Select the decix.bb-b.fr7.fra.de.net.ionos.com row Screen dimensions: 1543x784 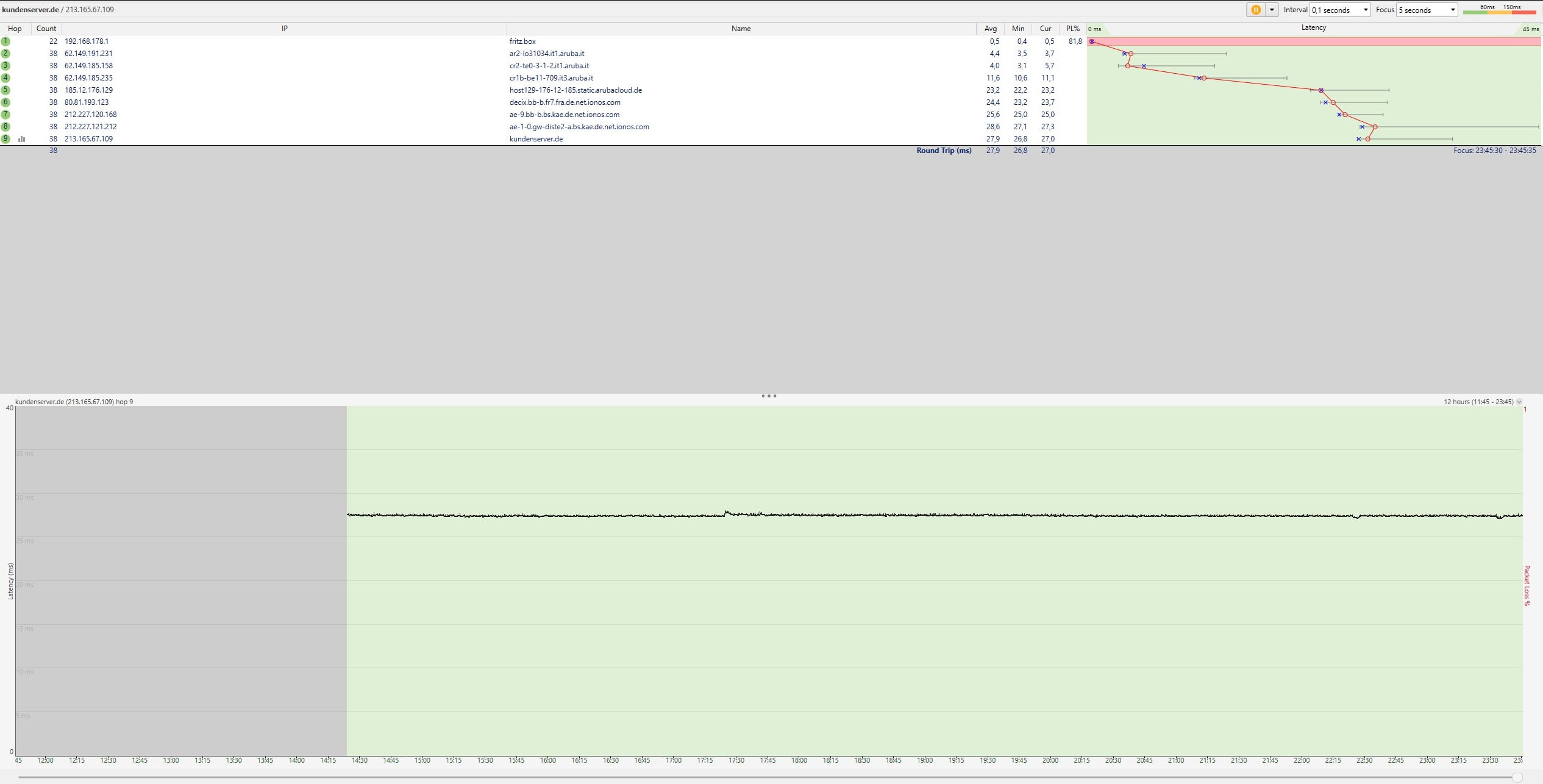click(x=565, y=102)
